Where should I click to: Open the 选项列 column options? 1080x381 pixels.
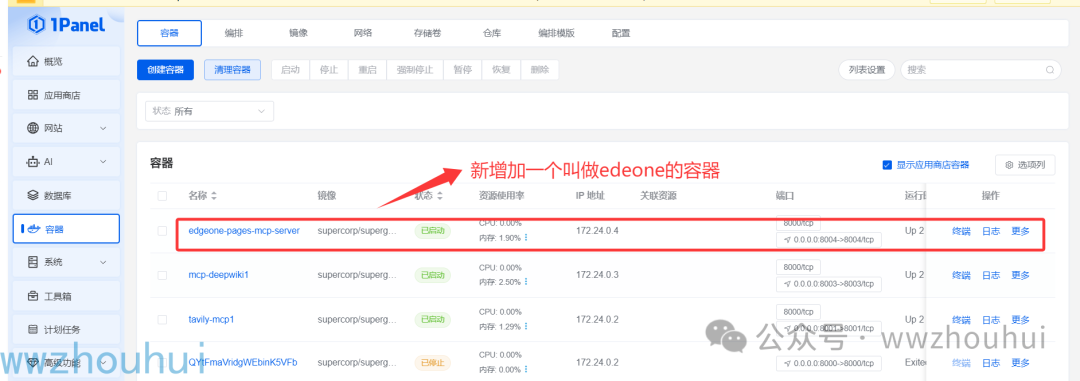[1025, 165]
